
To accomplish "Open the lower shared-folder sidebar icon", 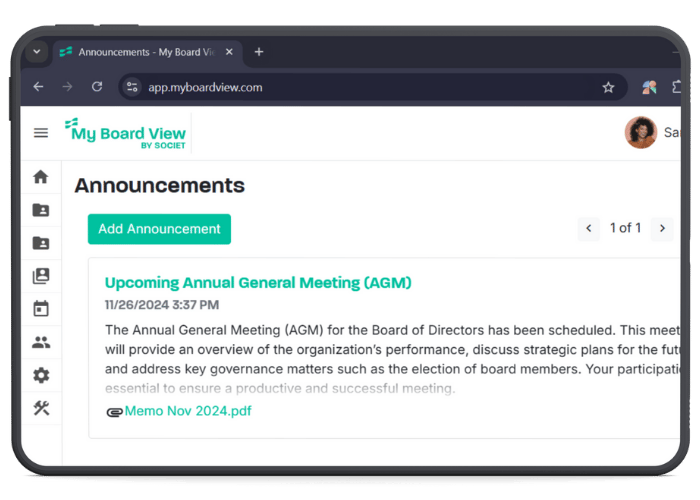I will [x=41, y=243].
